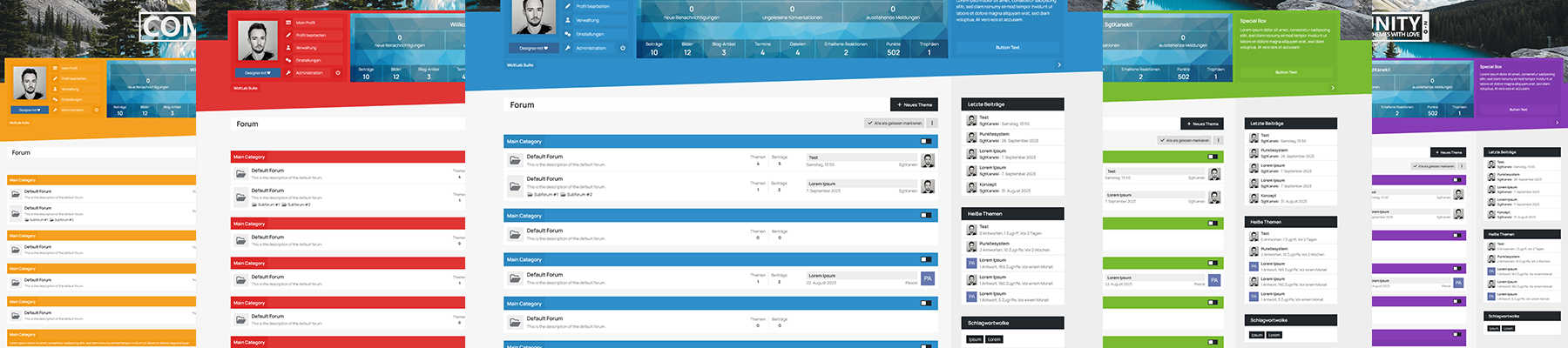Click Neues Thema button in blue theme
This screenshot has width=1568, height=348.
pos(914,104)
